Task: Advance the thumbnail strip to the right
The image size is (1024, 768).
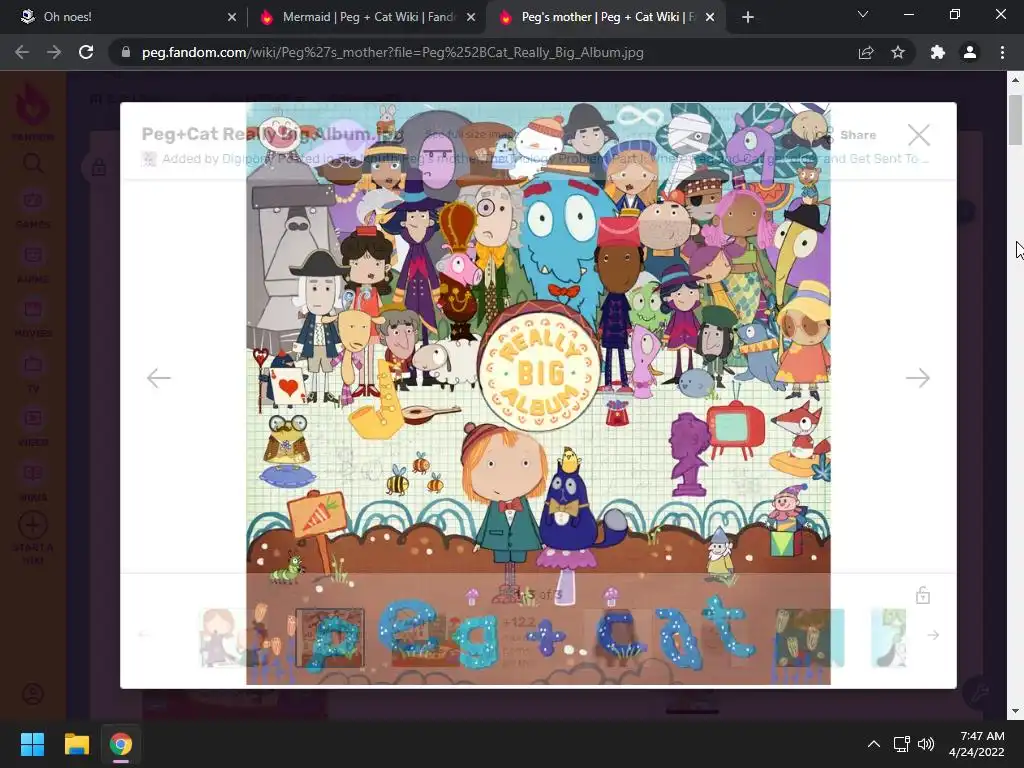Action: pyautogui.click(x=933, y=635)
